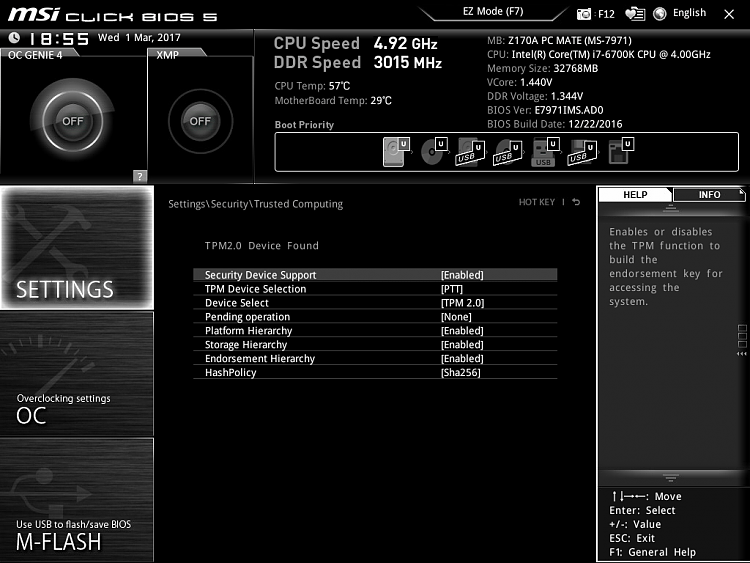Select the Device Select row label
This screenshot has width=750, height=563.
point(237,303)
